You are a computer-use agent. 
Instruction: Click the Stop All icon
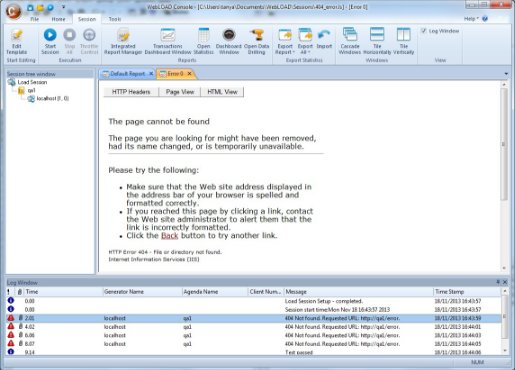pos(69,41)
